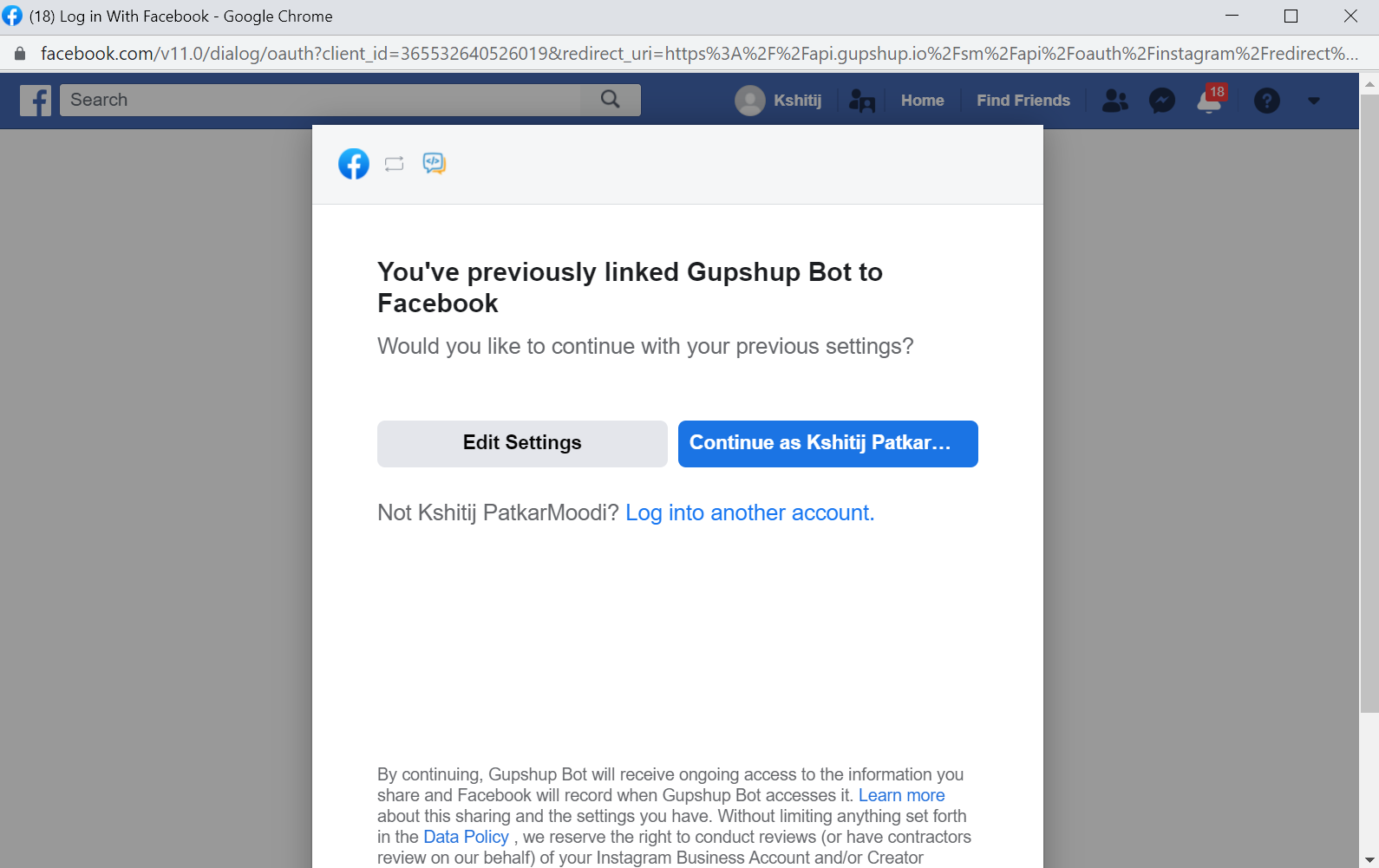Open the friend requests icon
Screen dimensions: 1379x868
click(x=1114, y=101)
